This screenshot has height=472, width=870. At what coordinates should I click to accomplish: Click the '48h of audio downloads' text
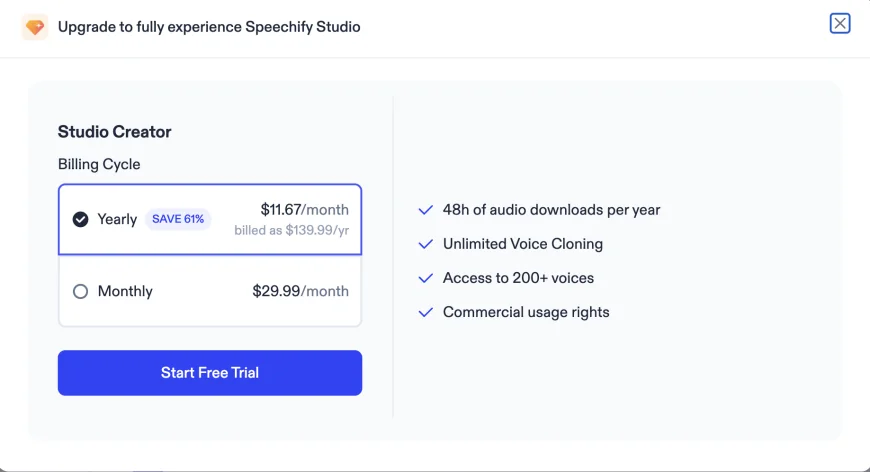click(x=551, y=210)
